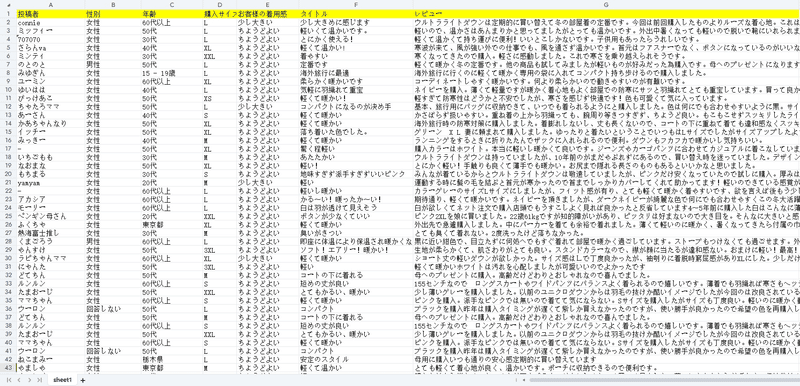Click the お客様の着用感 header cell

click(x=268, y=14)
